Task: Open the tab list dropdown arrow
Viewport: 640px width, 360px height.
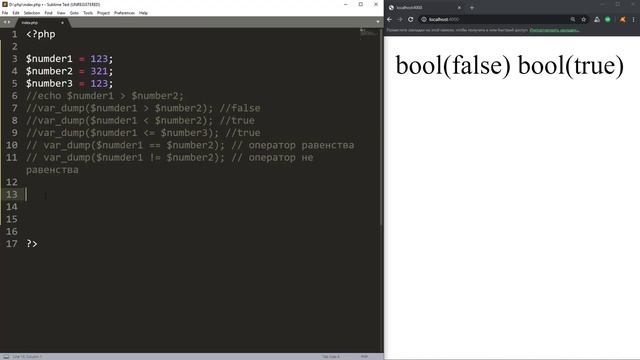Action: (x=378, y=22)
